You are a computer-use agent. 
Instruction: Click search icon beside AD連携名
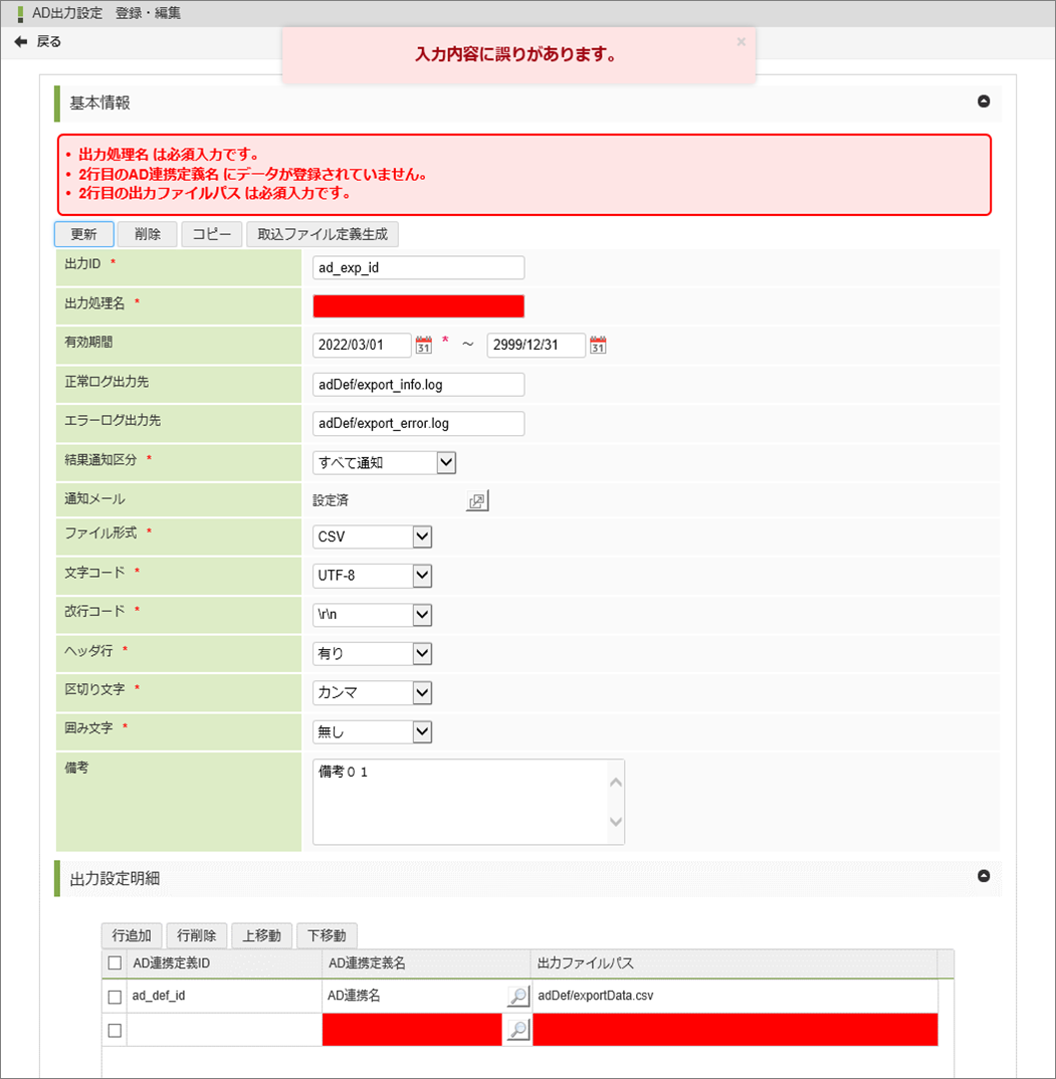click(517, 996)
